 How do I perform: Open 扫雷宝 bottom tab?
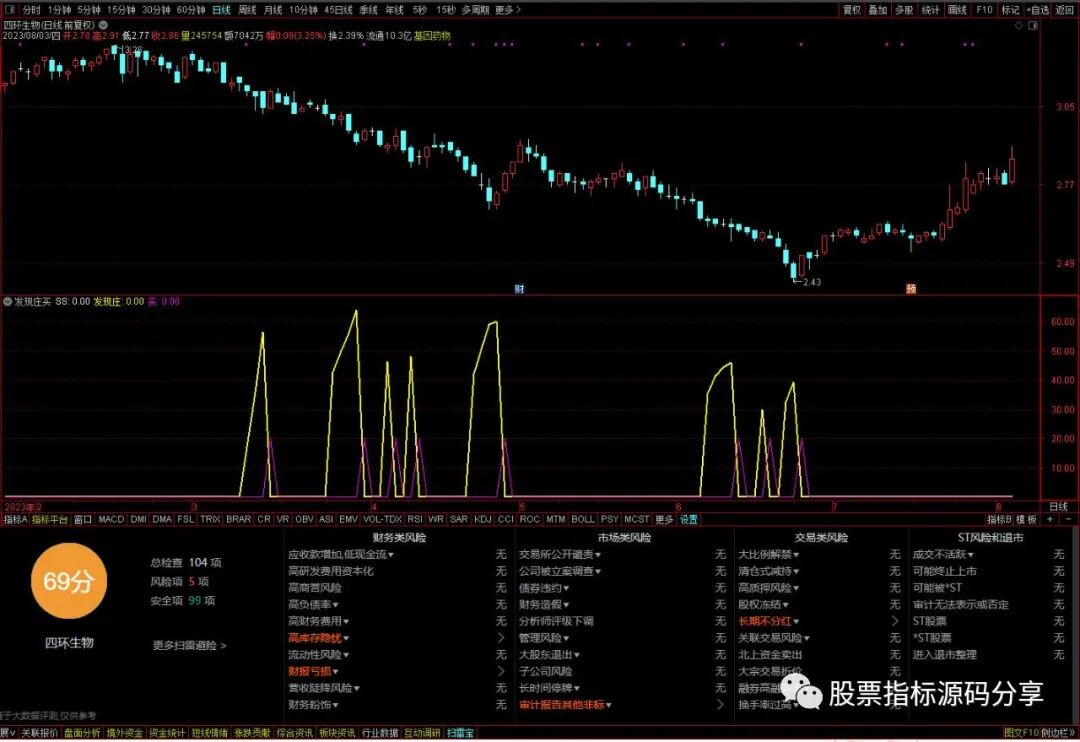460,733
